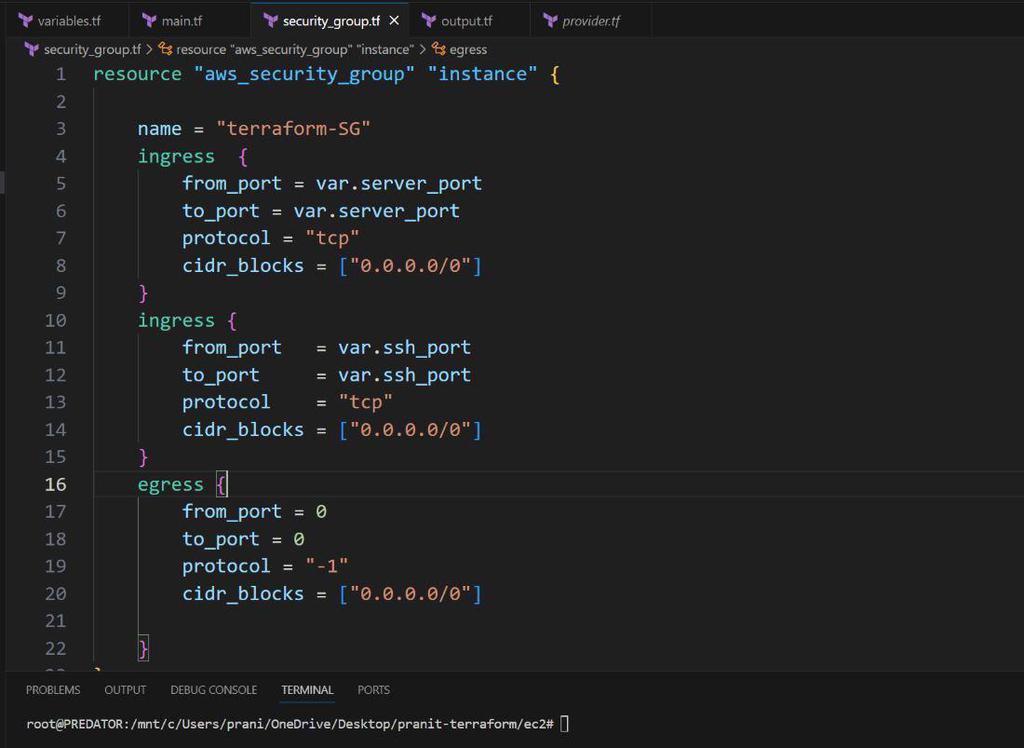Click cidr_blocks on line 14
The image size is (1024, 748).
(x=243, y=430)
